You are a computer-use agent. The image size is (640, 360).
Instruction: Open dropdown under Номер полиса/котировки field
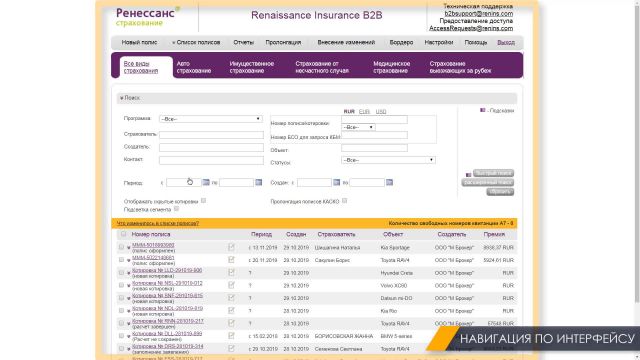click(x=358, y=127)
